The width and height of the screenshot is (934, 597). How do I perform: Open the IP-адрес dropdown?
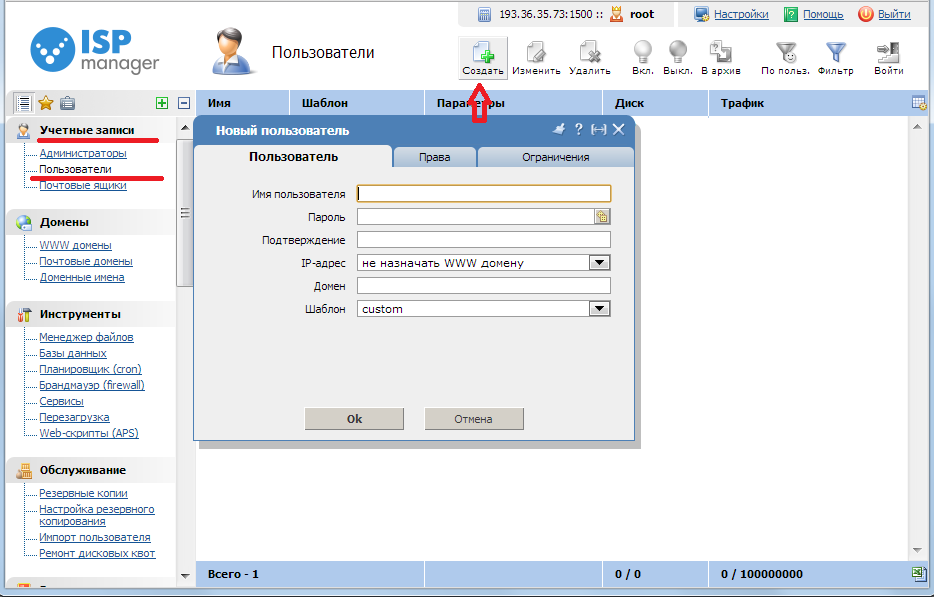coord(599,263)
